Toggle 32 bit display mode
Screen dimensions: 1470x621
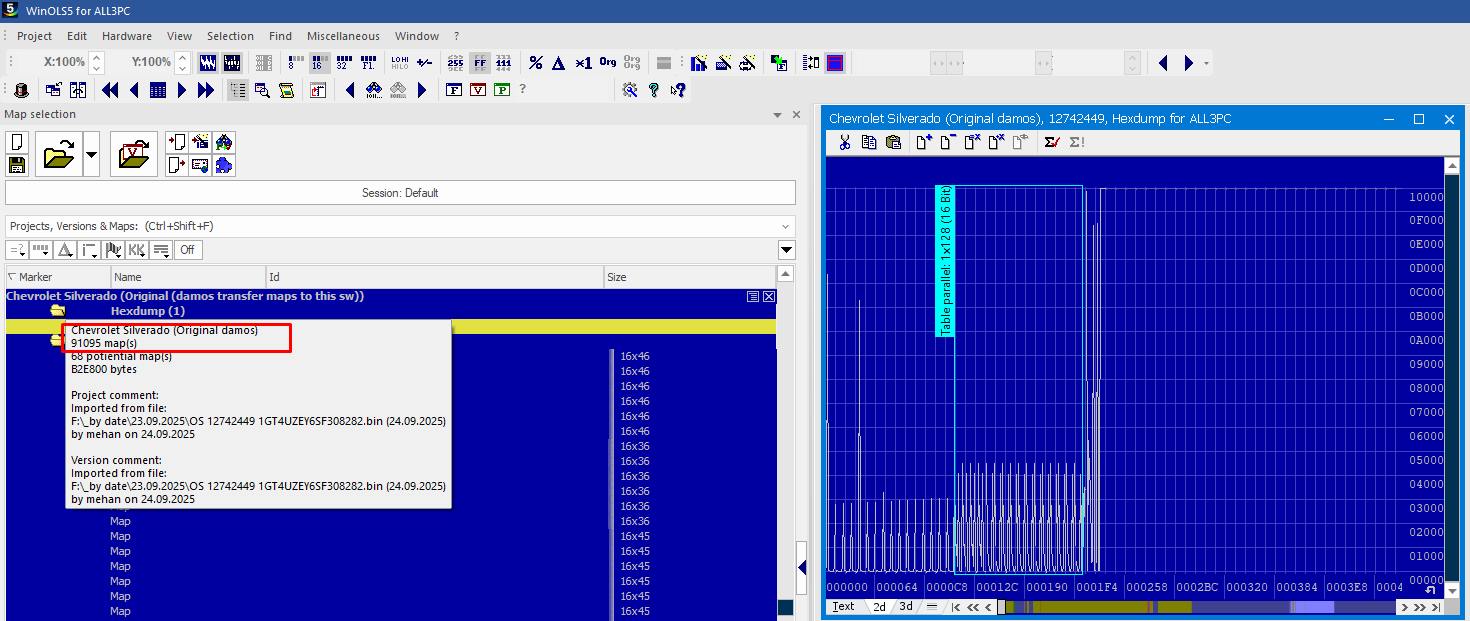coord(343,63)
